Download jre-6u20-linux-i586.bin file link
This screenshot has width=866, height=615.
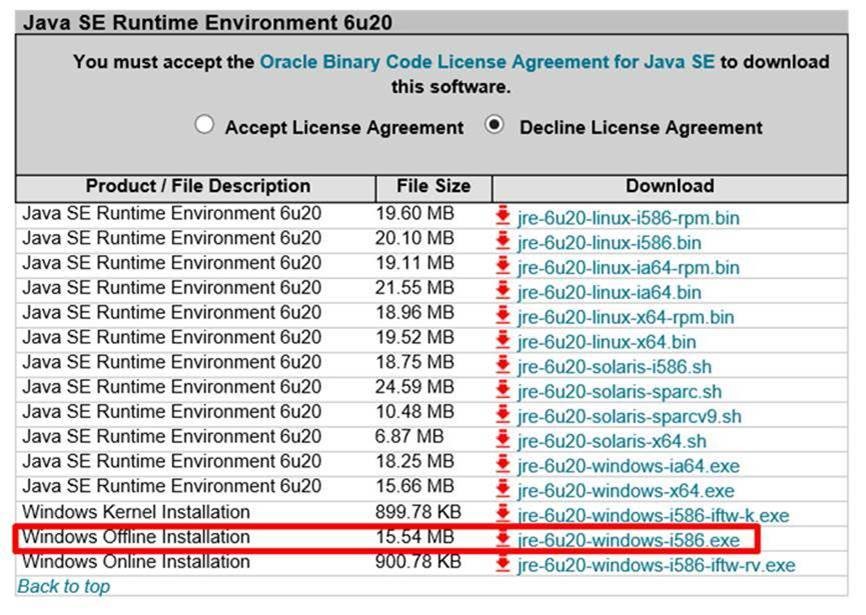click(610, 243)
